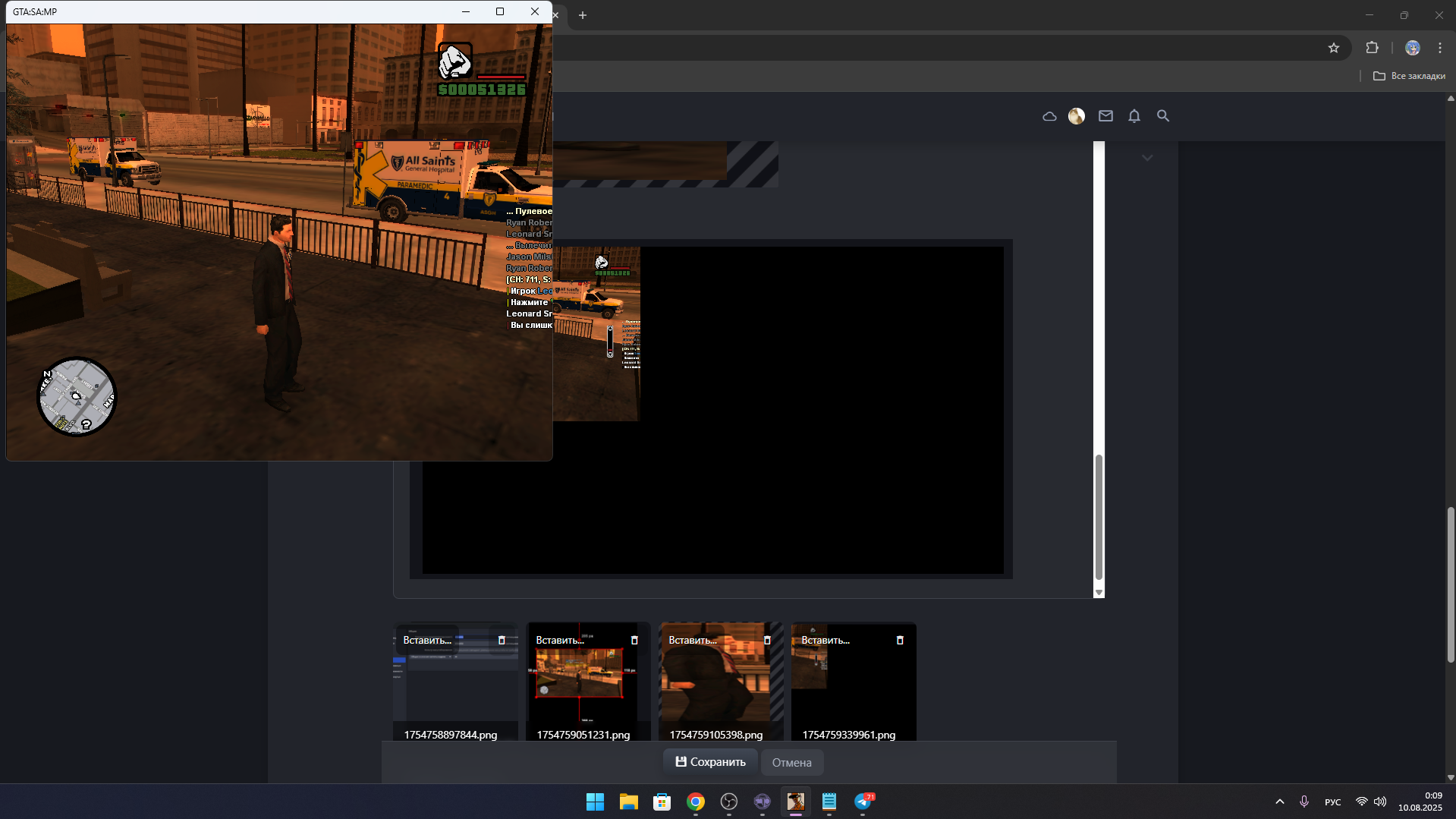
Task: Click the money counter in the game HUD
Action: (482, 90)
